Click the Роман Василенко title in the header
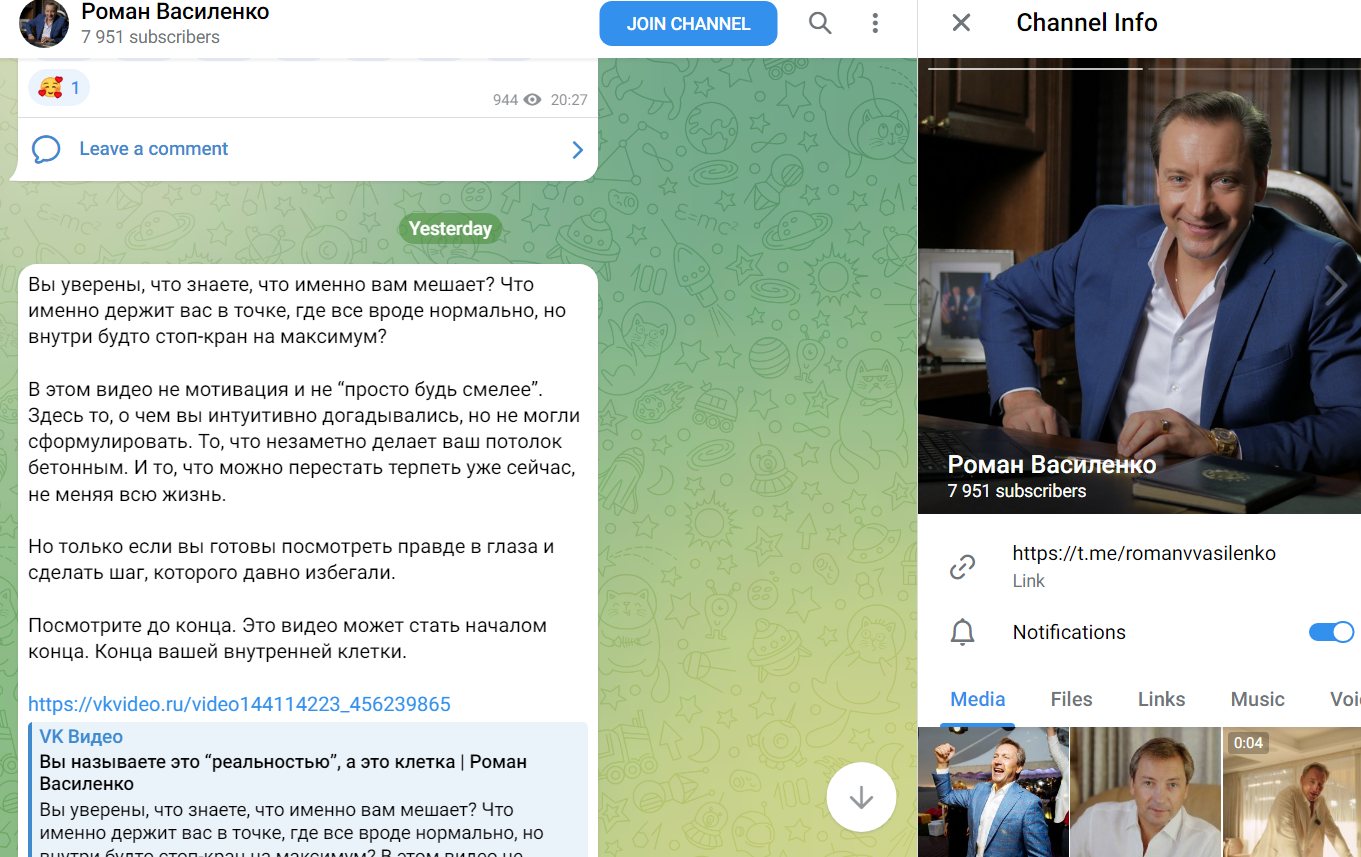Screen dimensions: 1361x857 point(175,12)
